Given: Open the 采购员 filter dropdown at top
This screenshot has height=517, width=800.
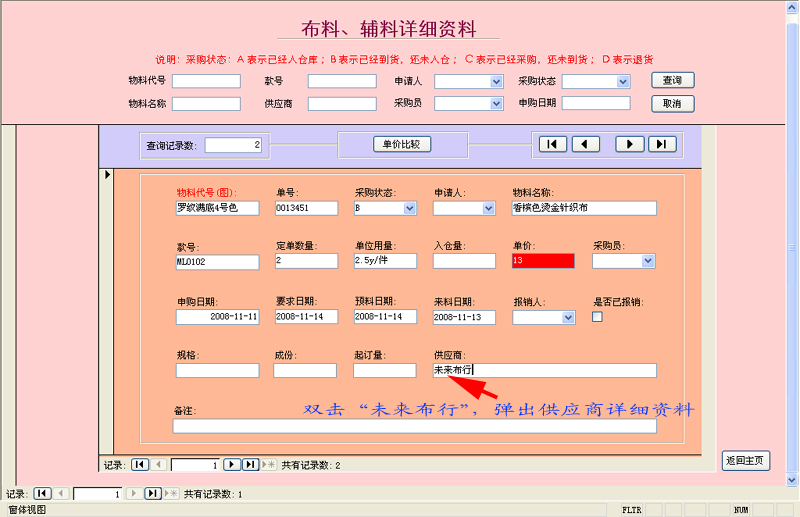Looking at the screenshot, I should coord(496,104).
